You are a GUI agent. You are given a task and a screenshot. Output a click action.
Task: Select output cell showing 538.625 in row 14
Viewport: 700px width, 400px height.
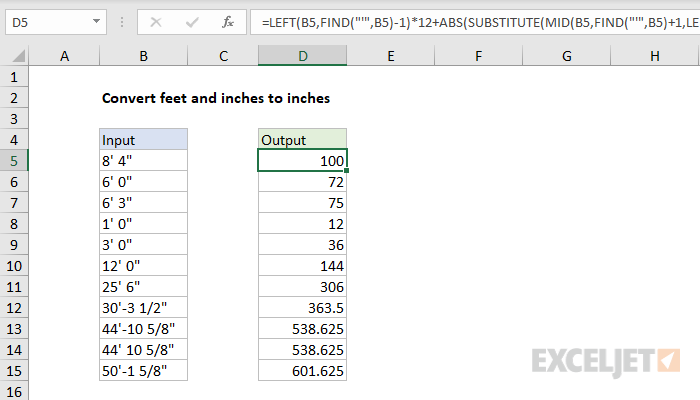coord(302,350)
